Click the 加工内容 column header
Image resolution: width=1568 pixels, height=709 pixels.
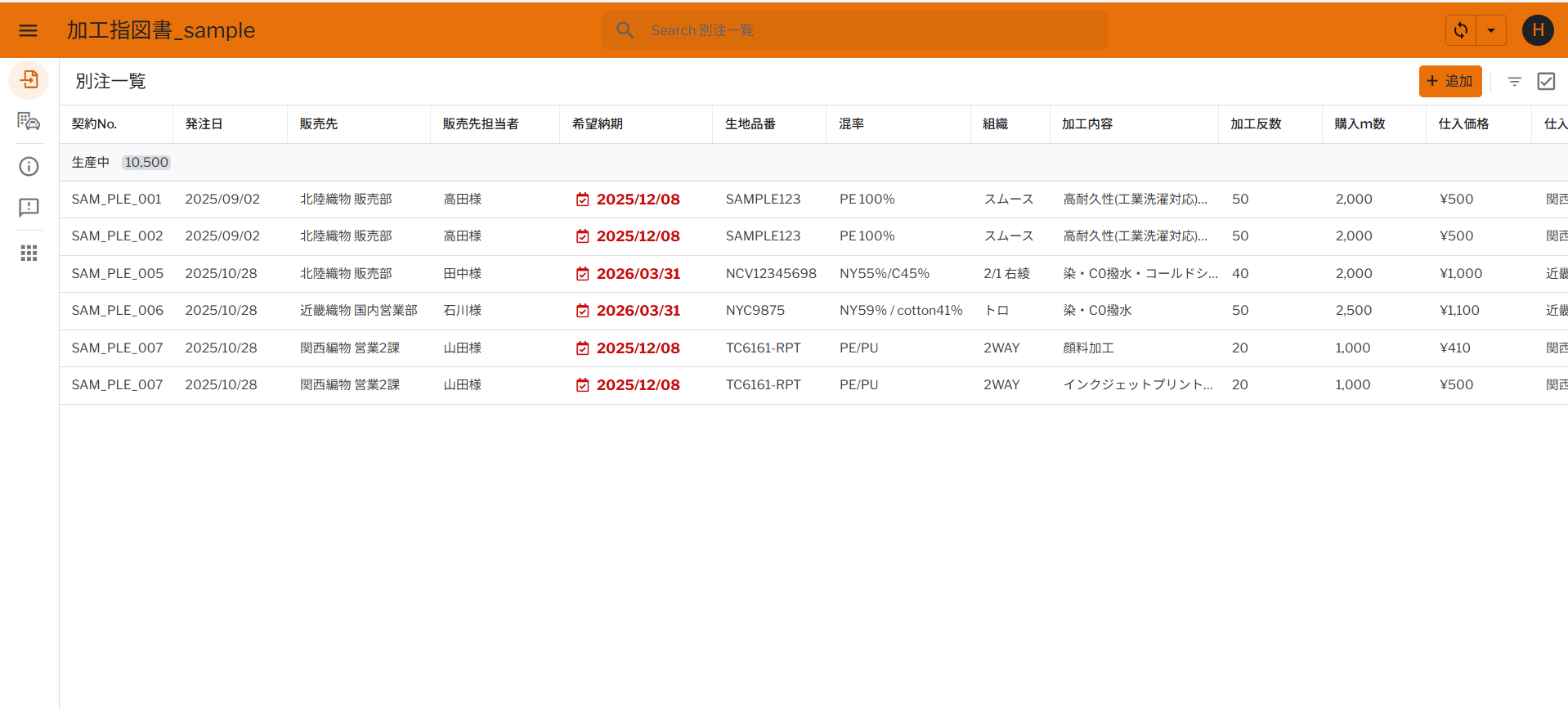click(x=1086, y=124)
